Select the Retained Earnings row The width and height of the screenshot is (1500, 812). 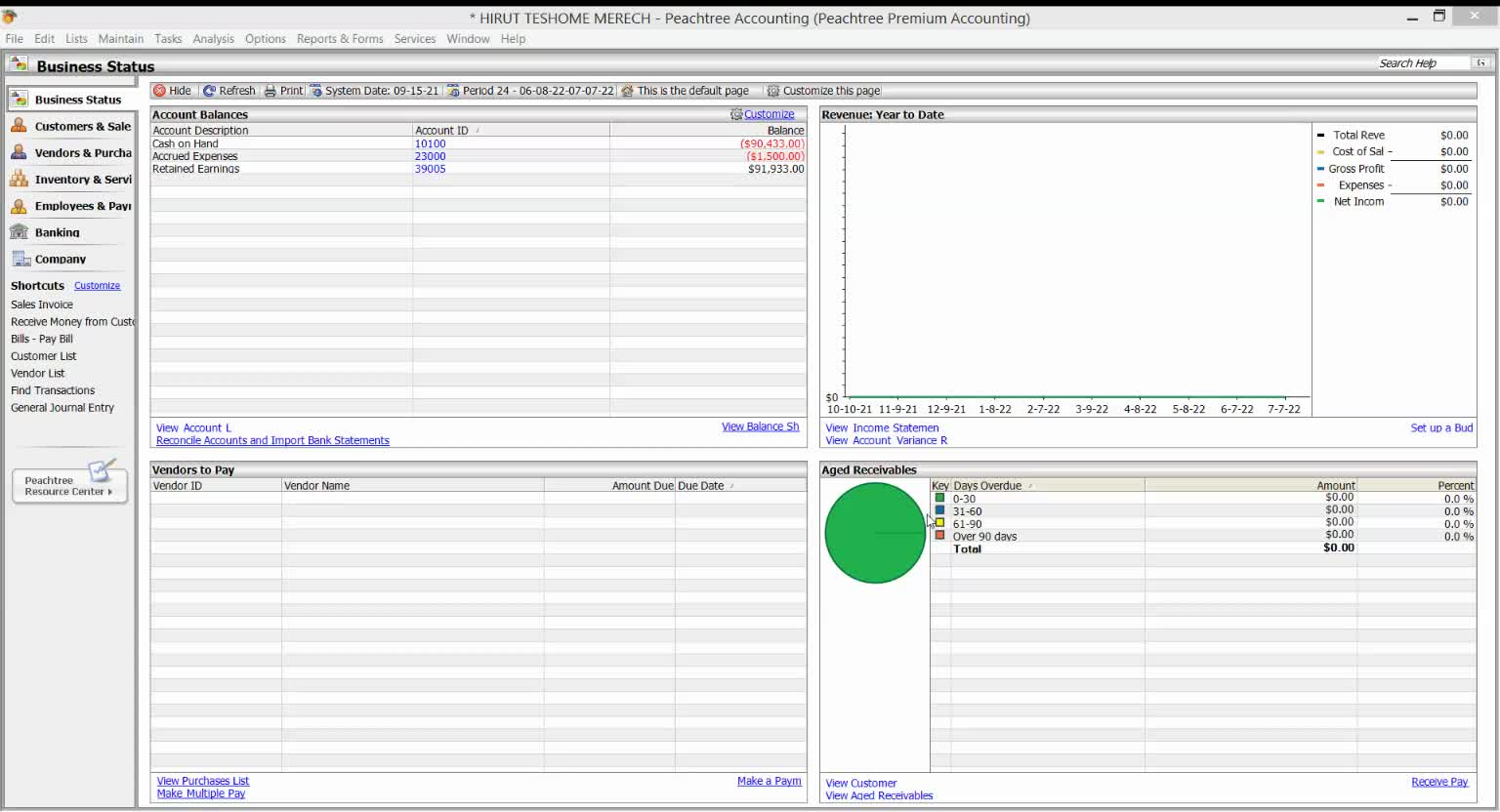click(479, 169)
